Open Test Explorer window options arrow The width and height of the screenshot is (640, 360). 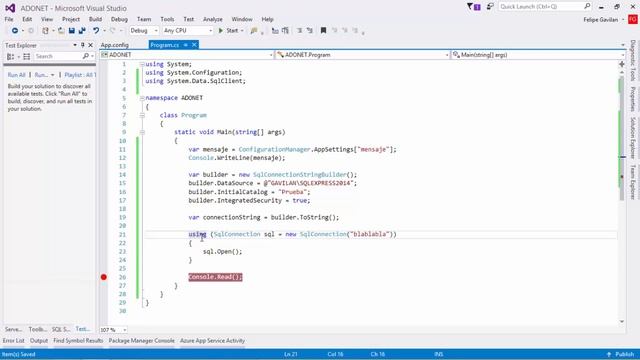[x=75, y=45]
